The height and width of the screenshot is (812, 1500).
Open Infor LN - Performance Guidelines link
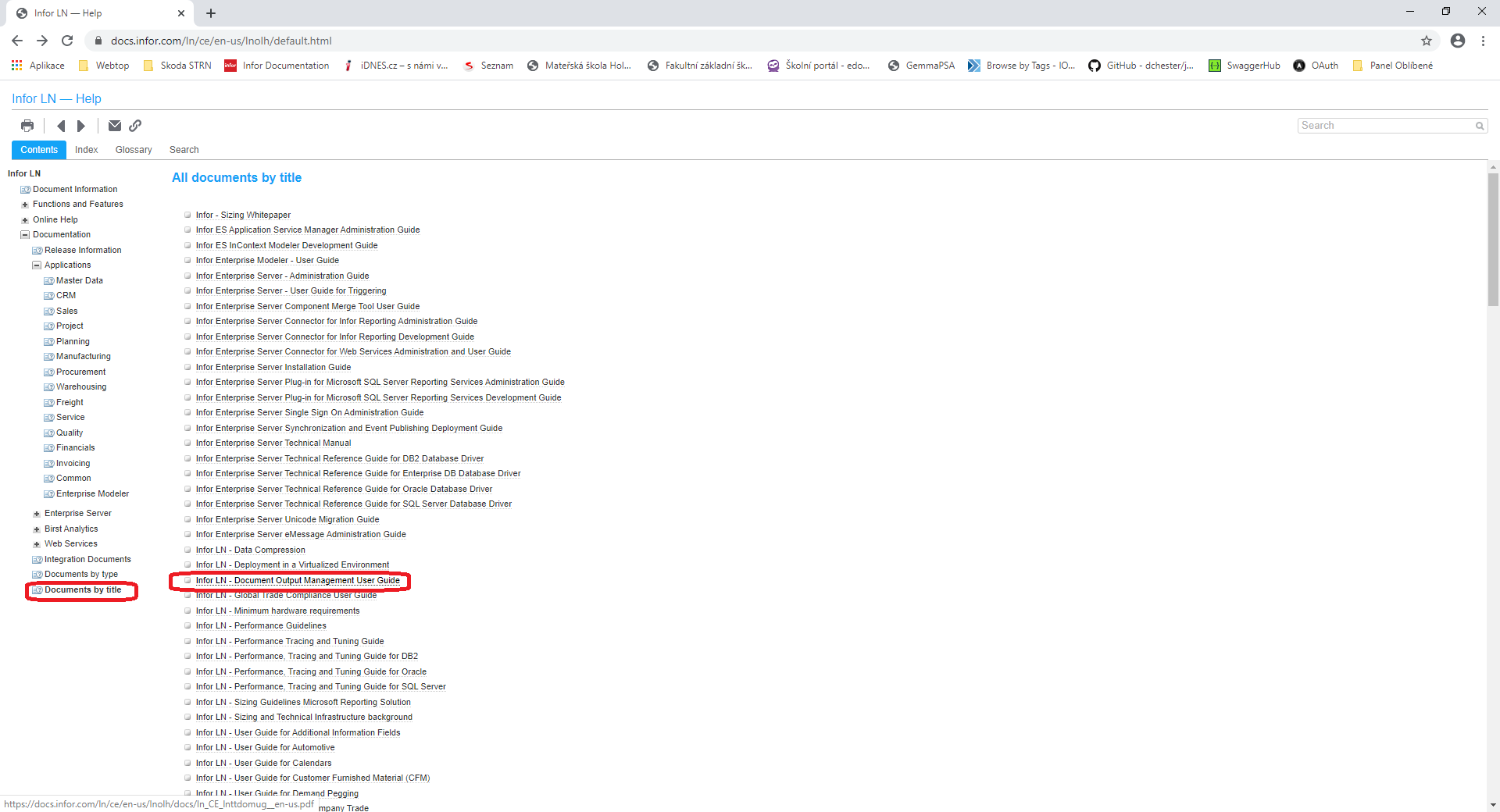coord(261,626)
